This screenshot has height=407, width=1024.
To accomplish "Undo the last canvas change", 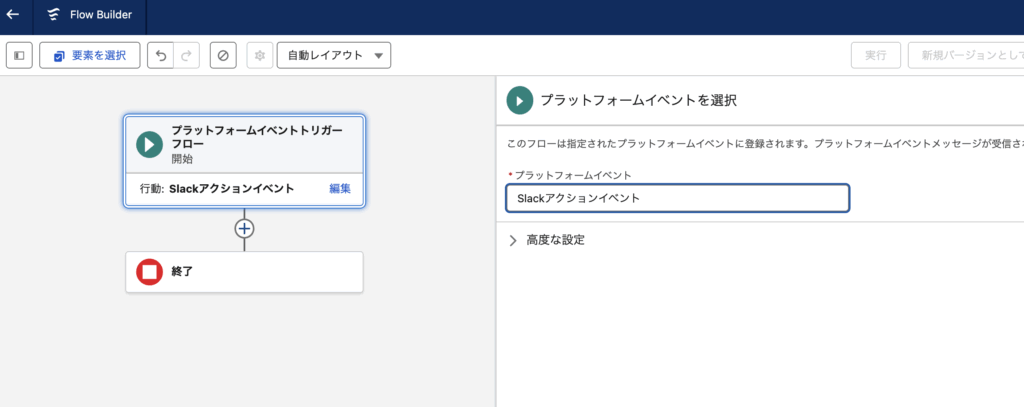I will tap(160, 55).
